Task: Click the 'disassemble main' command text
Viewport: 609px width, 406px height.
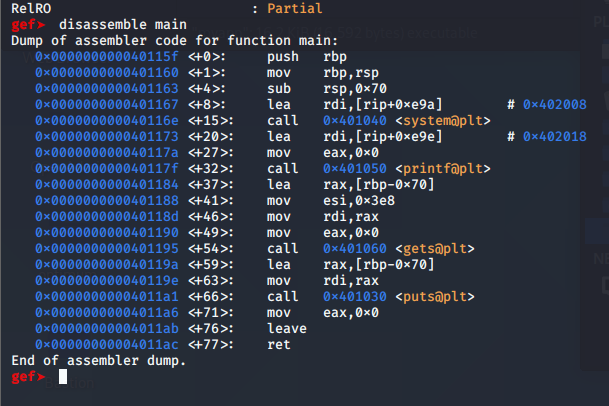Action: [x=121, y=22]
